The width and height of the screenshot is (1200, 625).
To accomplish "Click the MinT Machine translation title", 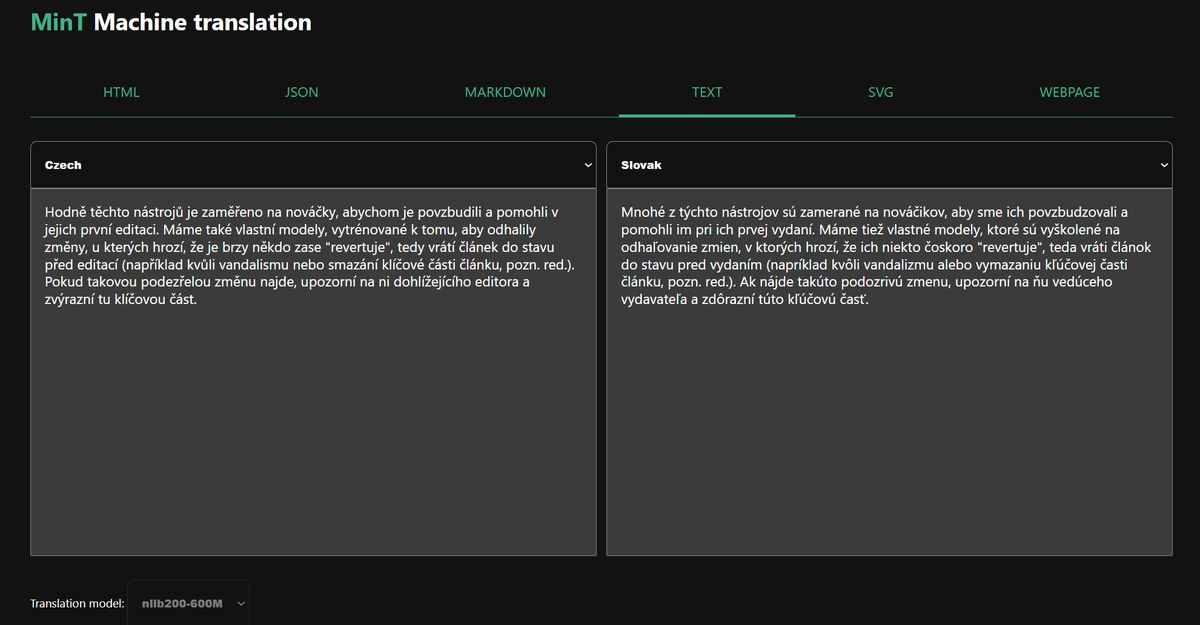I will pos(171,22).
